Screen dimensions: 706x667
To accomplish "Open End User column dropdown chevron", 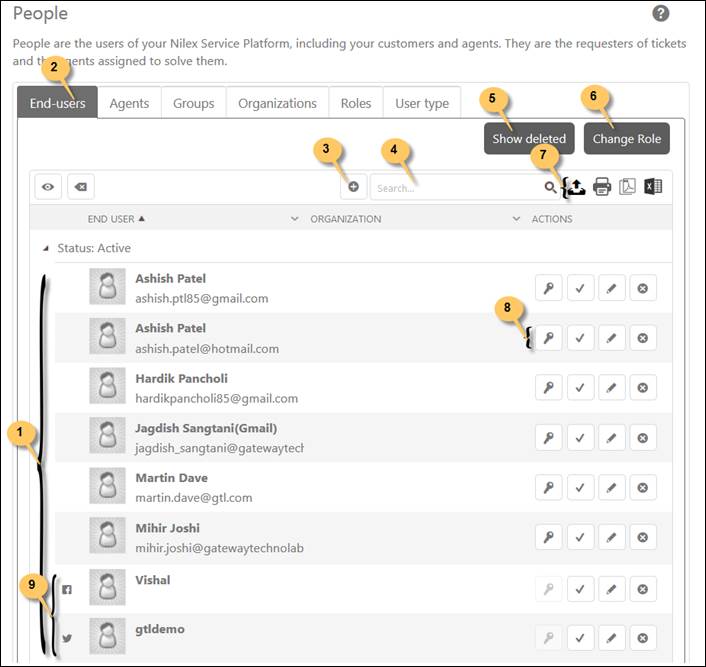I will pos(294,219).
